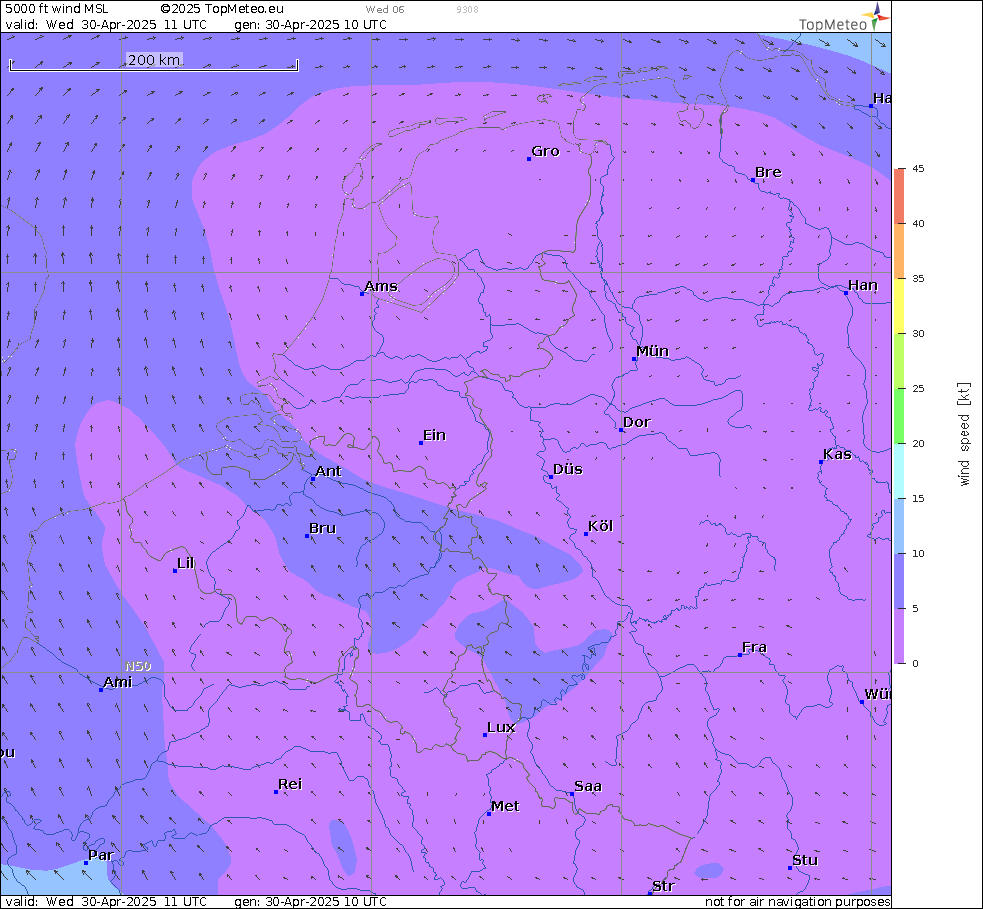Screen dimensions: 983x909
Task: Click the Luxembourg label 'Lux'
Action: (x=501, y=727)
